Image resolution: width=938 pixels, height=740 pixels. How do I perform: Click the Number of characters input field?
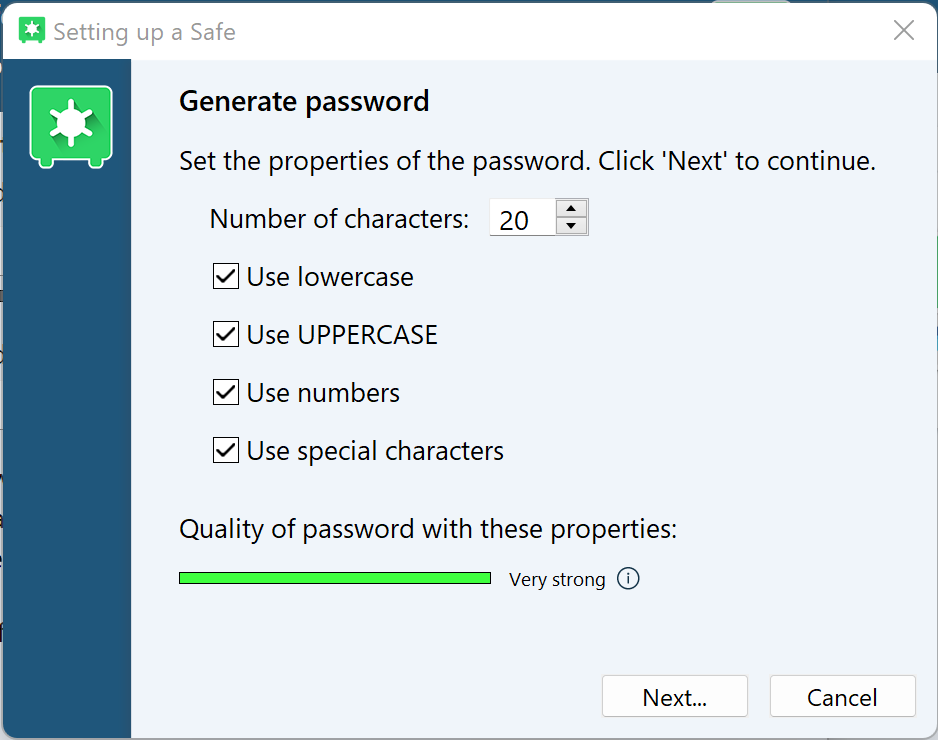(522, 218)
